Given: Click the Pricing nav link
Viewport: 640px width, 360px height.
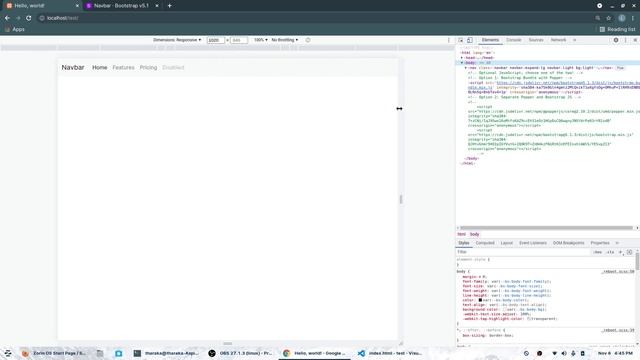Looking at the screenshot, I should pos(148,67).
